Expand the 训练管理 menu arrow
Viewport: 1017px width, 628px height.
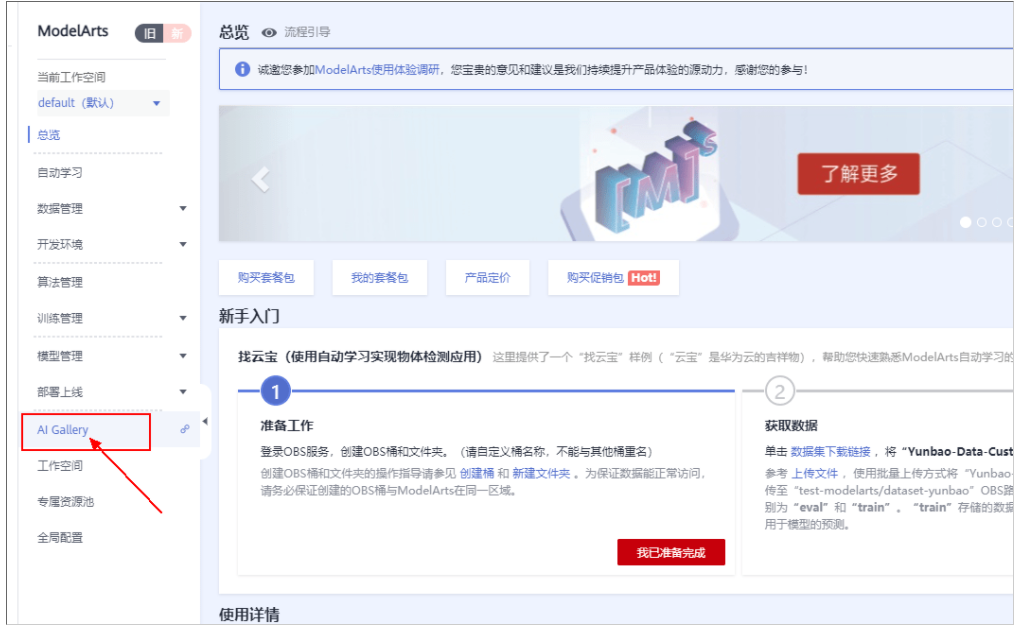183,318
